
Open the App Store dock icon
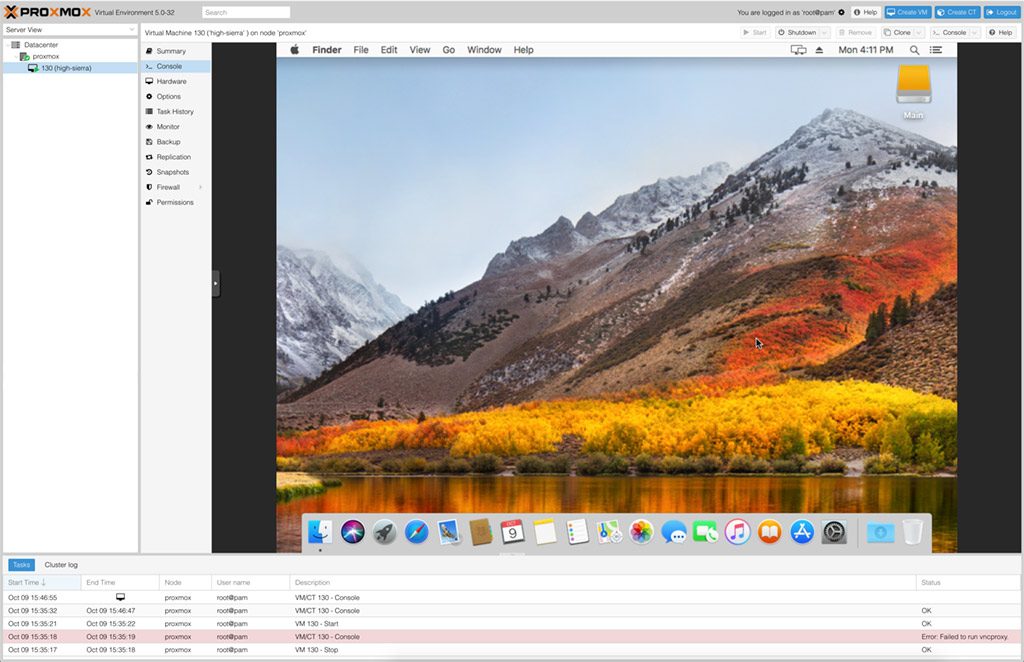click(802, 532)
